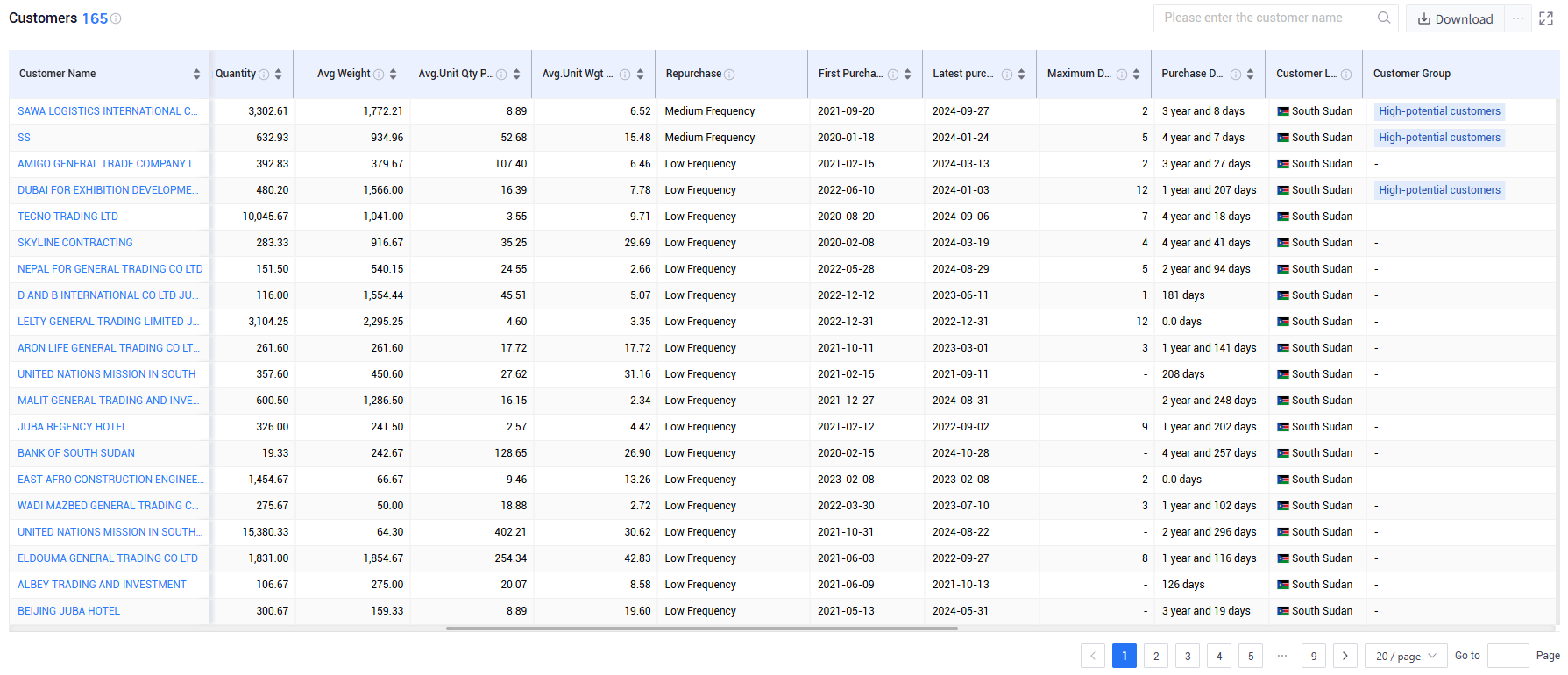Viewport: 1568px width, 675px height.
Task: Sort by Purchase D... column
Action: [1250, 74]
